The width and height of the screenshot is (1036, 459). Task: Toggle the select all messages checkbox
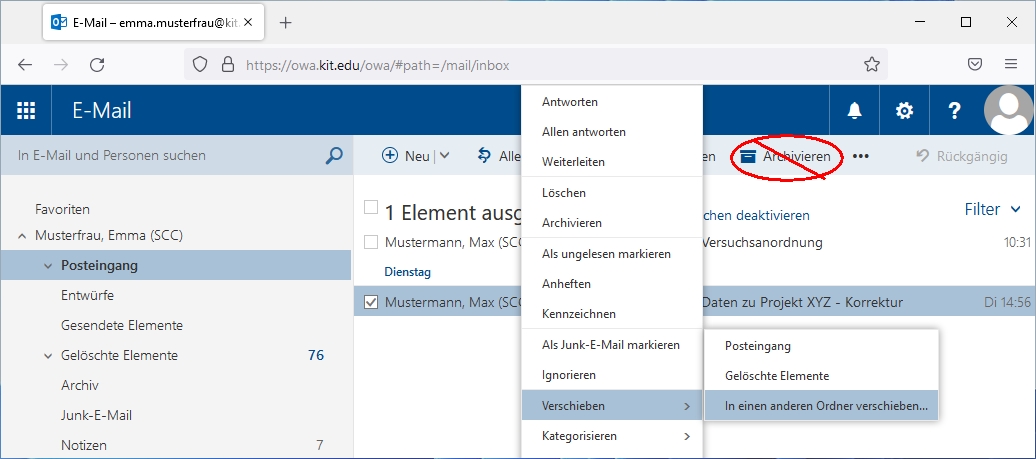coord(371,207)
